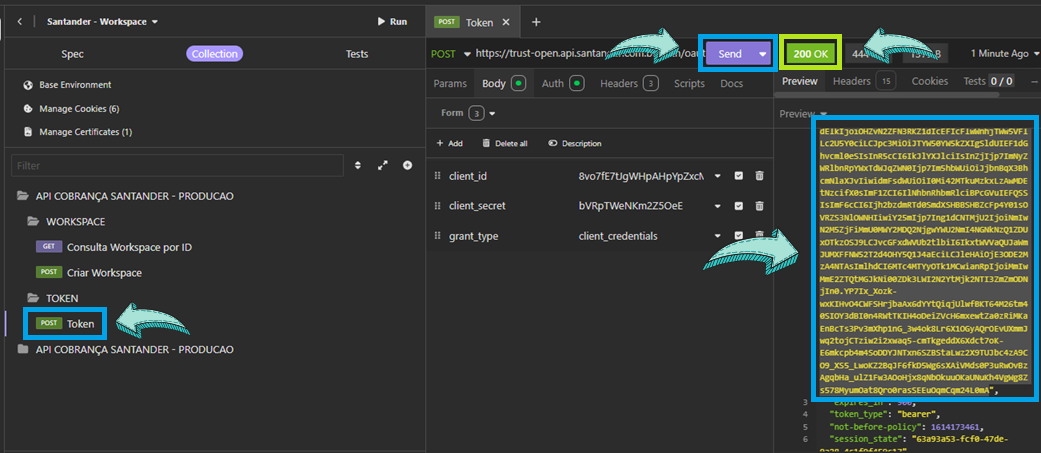
Task: Select the Token request in the sidebar
Action: click(x=66, y=324)
